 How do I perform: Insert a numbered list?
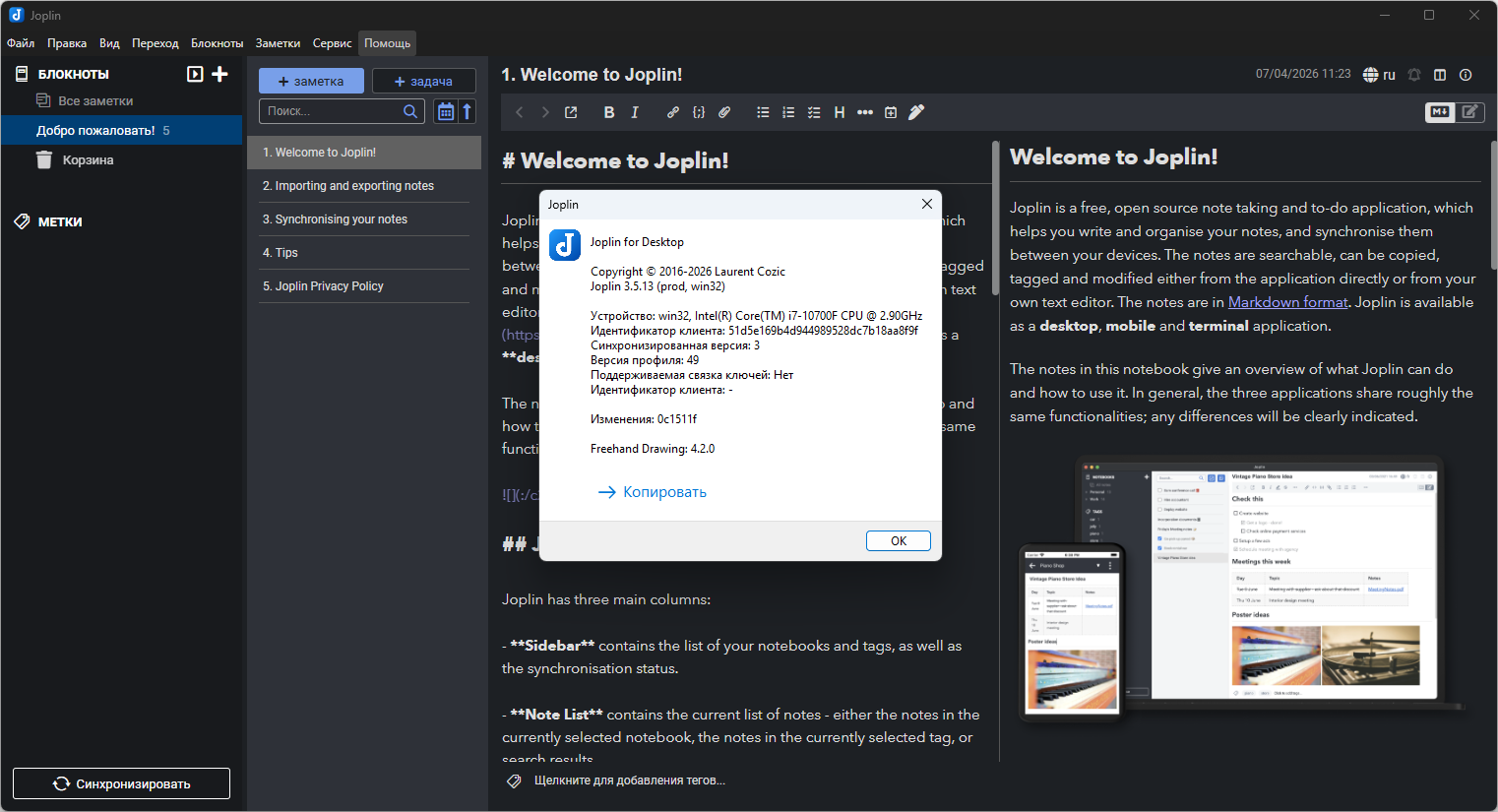788,112
